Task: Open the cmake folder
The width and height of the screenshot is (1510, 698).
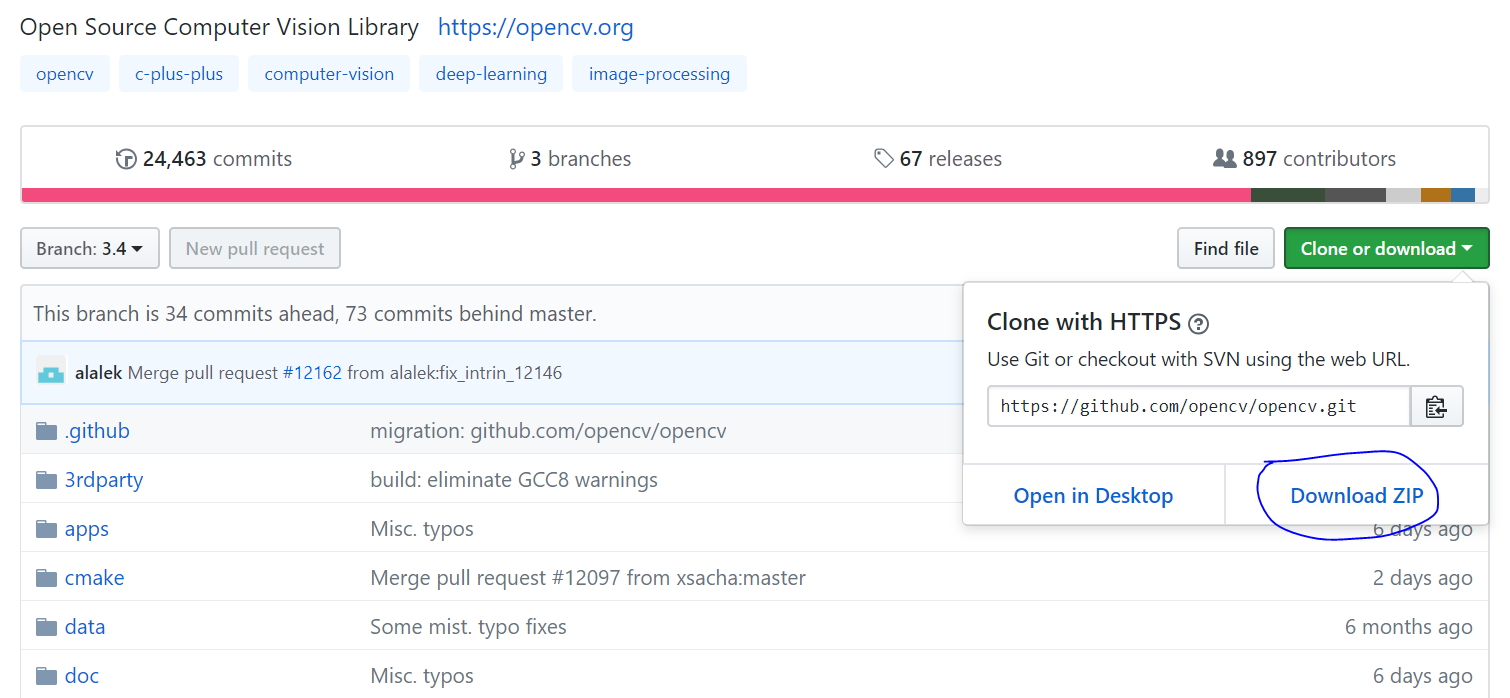Action: 95,578
